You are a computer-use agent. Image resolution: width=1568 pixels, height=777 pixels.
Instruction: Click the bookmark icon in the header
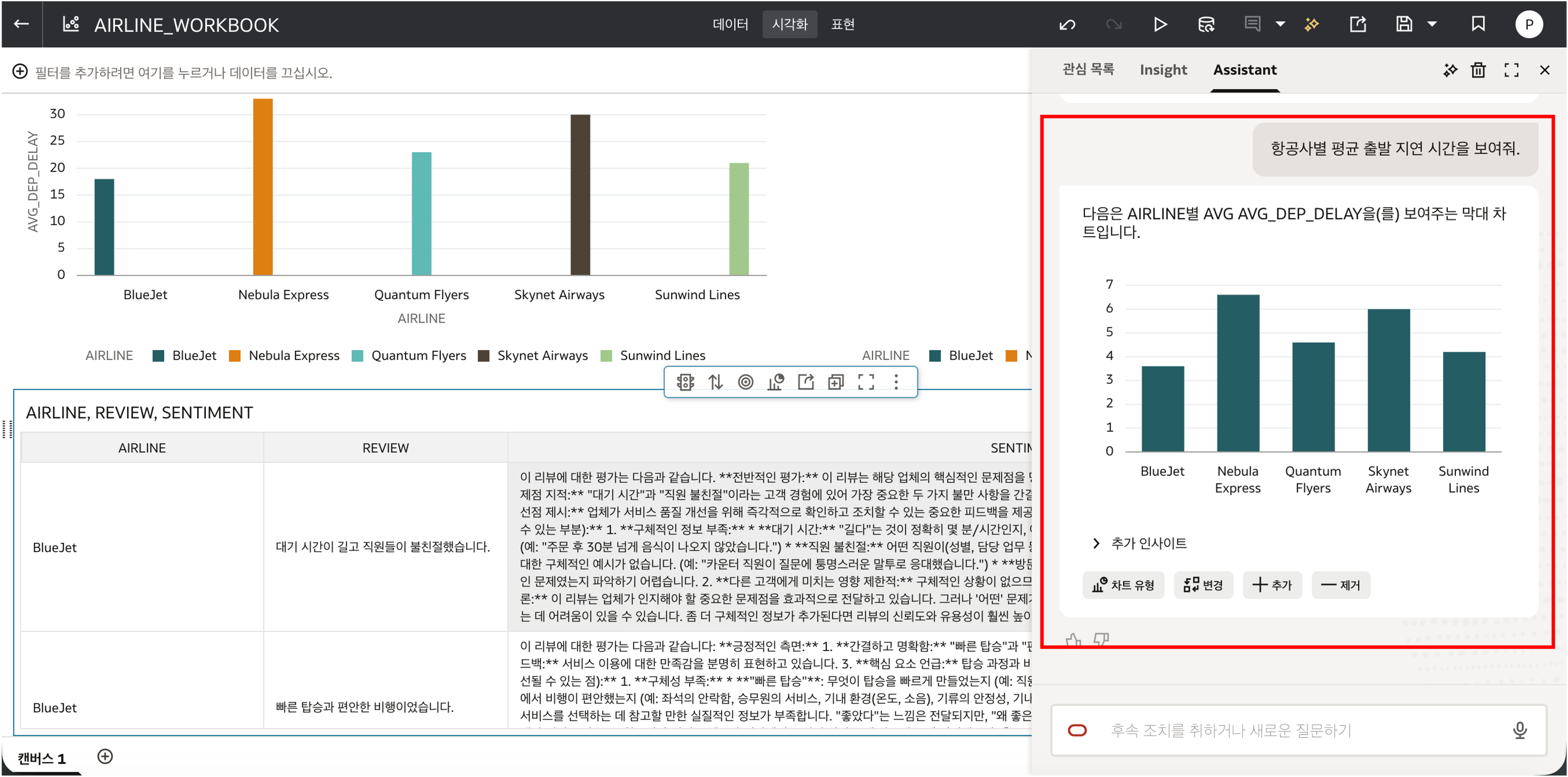1478,24
